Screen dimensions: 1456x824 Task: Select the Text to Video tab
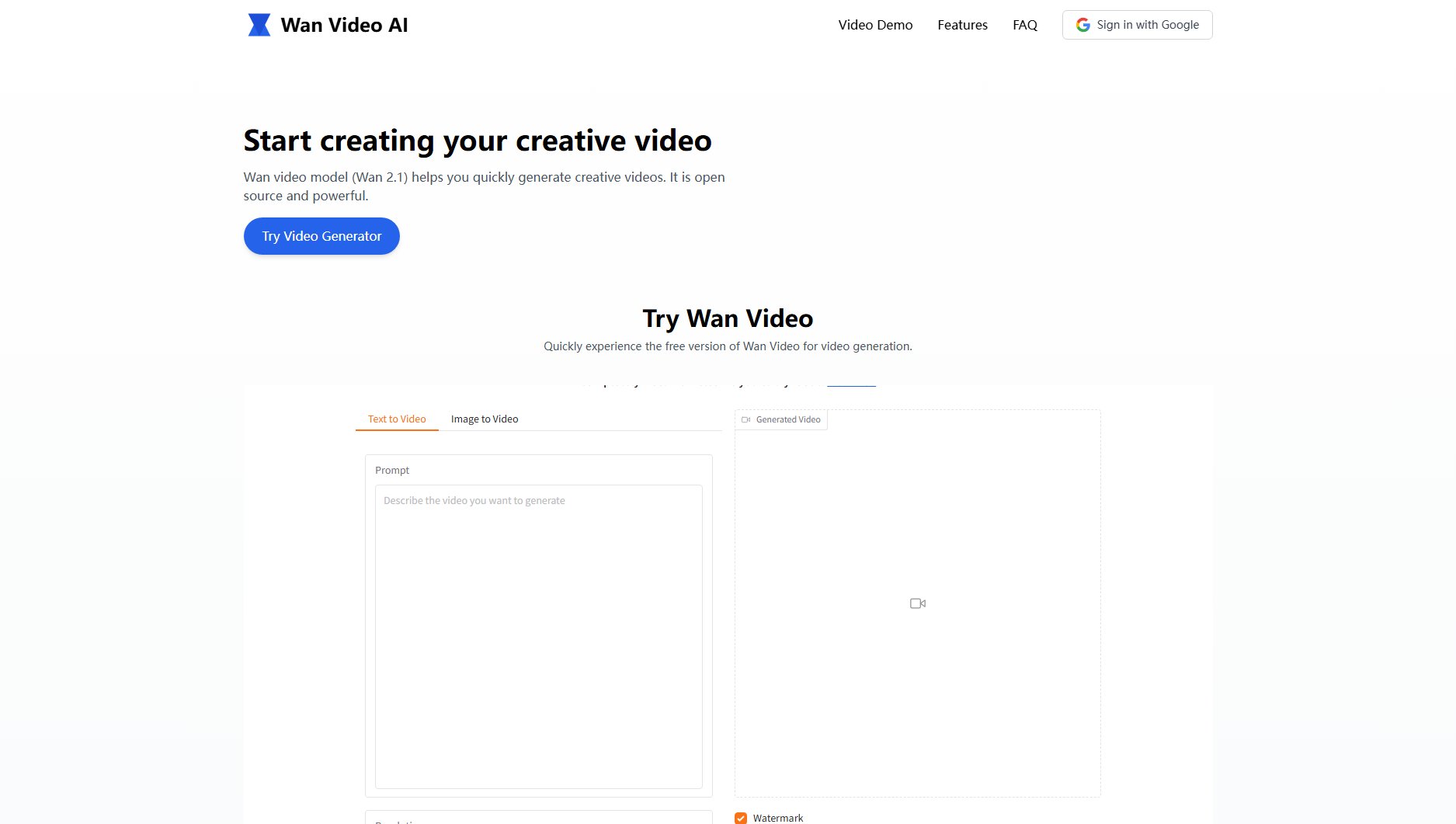point(397,419)
